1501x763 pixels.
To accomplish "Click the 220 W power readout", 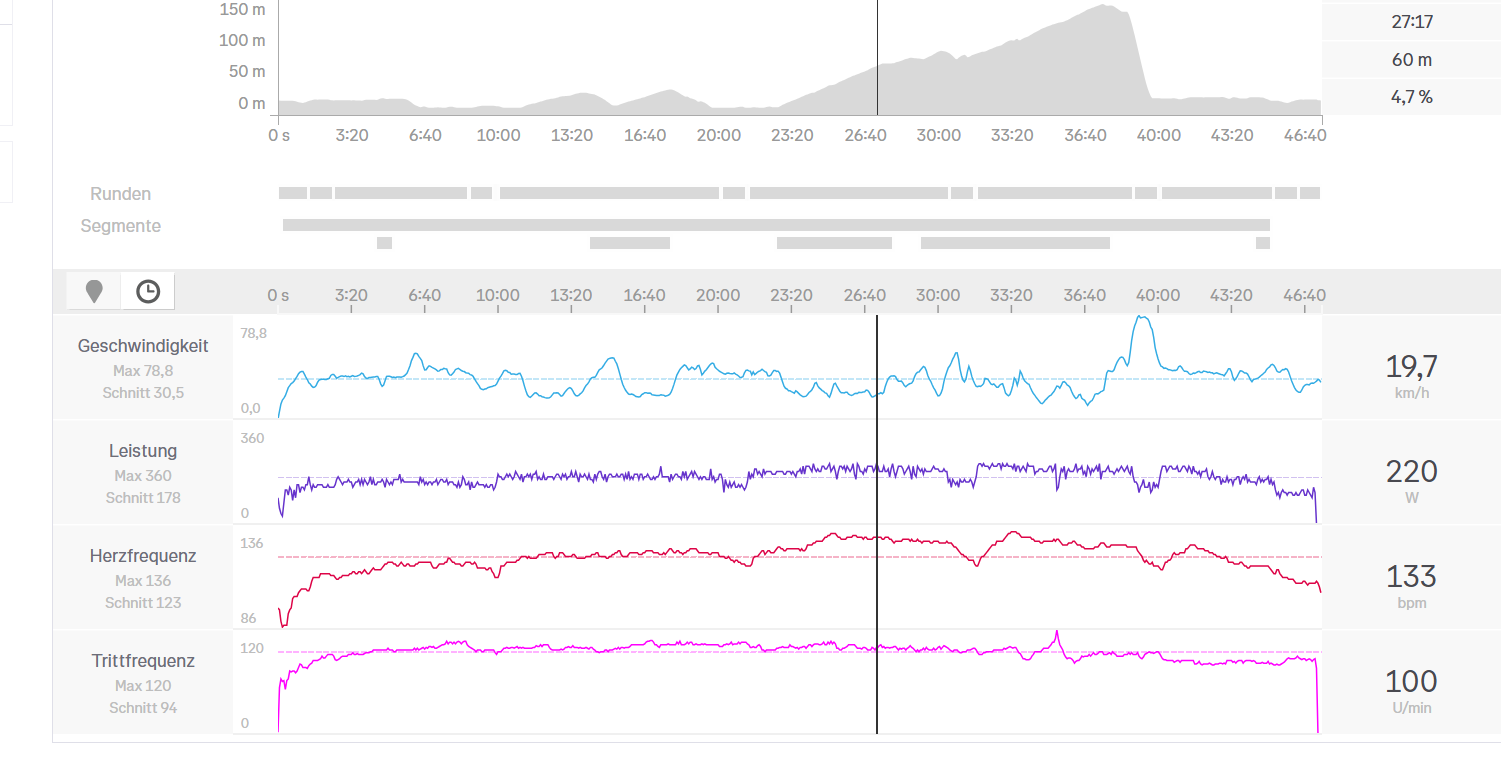I will pos(1411,480).
